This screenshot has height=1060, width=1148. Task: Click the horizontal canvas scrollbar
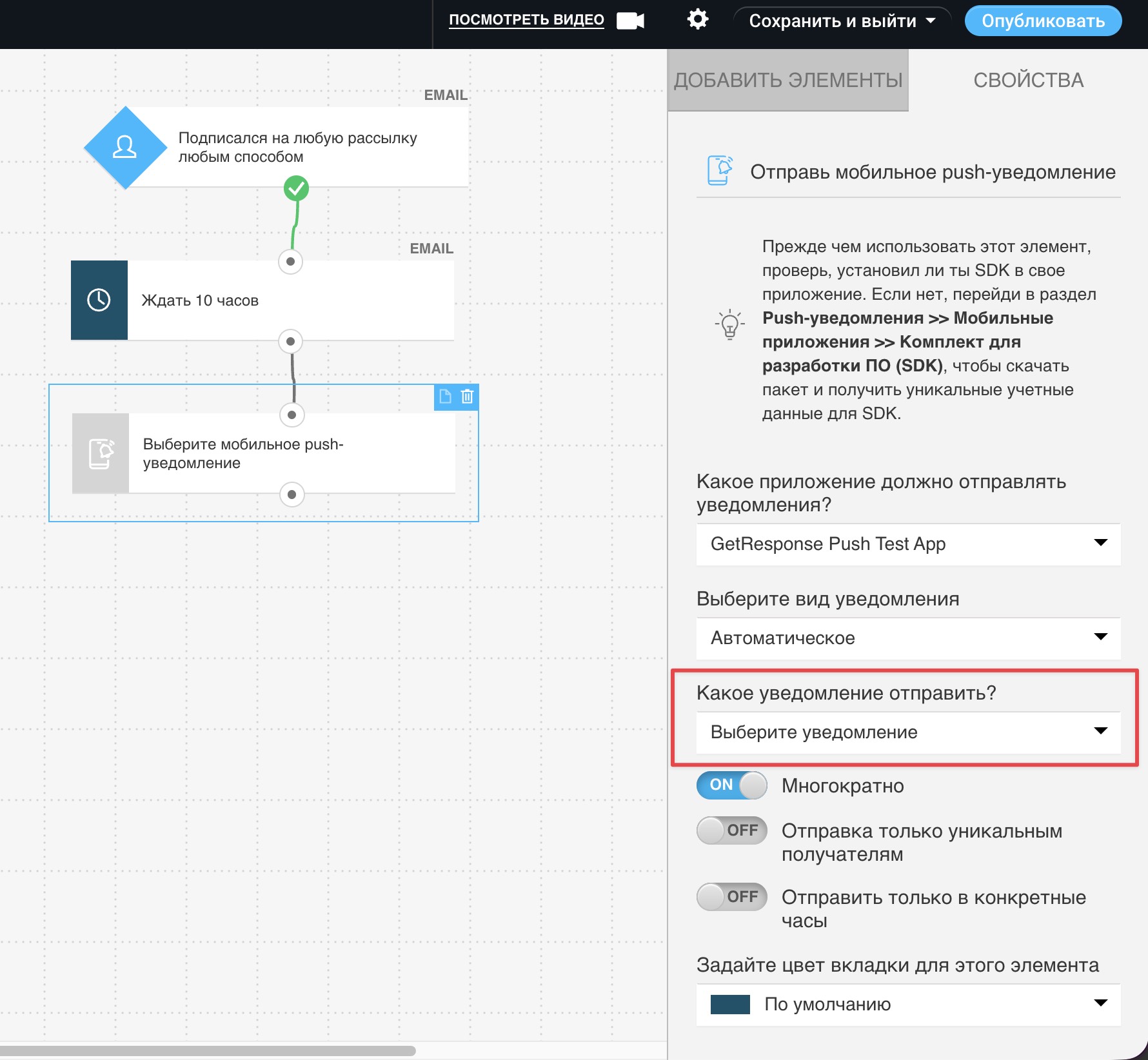[x=208, y=1051]
